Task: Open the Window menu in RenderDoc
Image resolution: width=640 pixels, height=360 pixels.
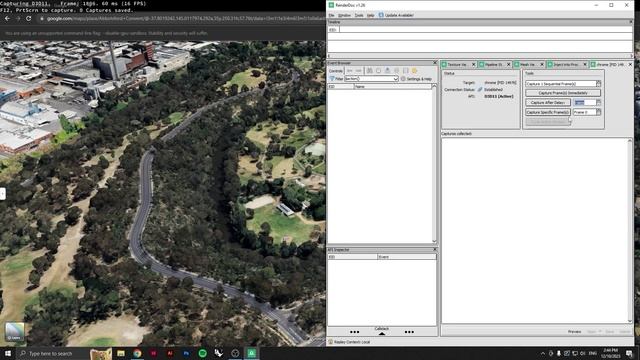Action: (x=344, y=15)
